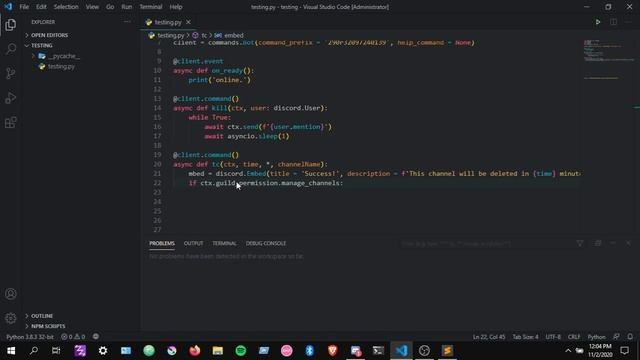Image resolution: width=640 pixels, height=360 pixels.
Task: Open File Explorer from taskbar
Action: click(x=218, y=351)
